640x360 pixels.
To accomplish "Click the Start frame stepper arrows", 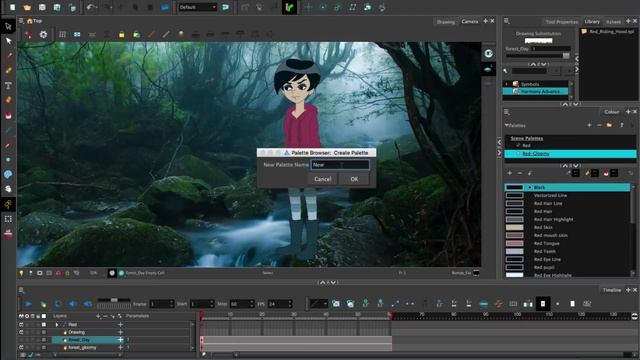I will (211, 304).
